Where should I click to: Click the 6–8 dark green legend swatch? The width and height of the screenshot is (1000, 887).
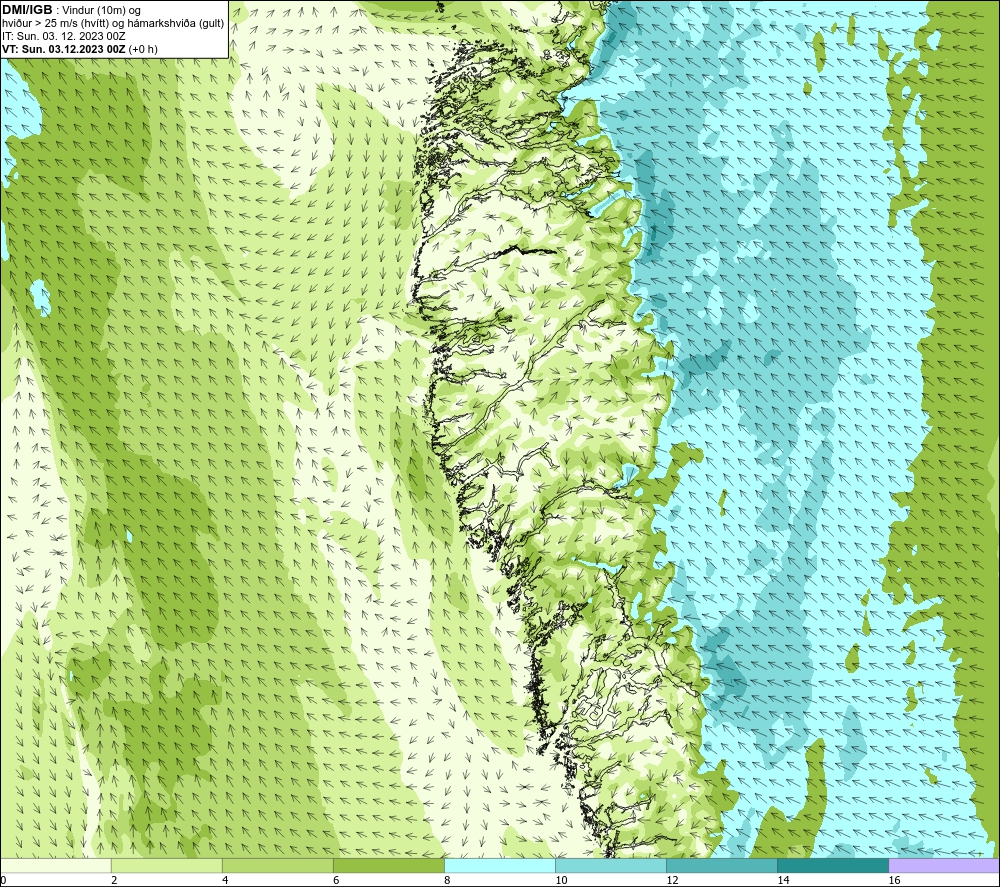point(388,866)
